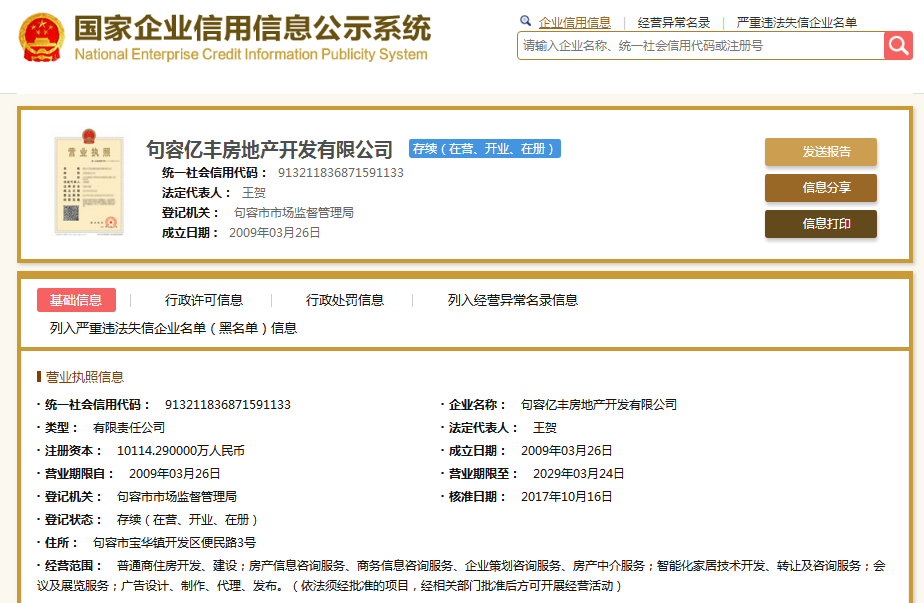924x603 pixels.
Task: Click the 信息打印 button
Action: coord(821,223)
